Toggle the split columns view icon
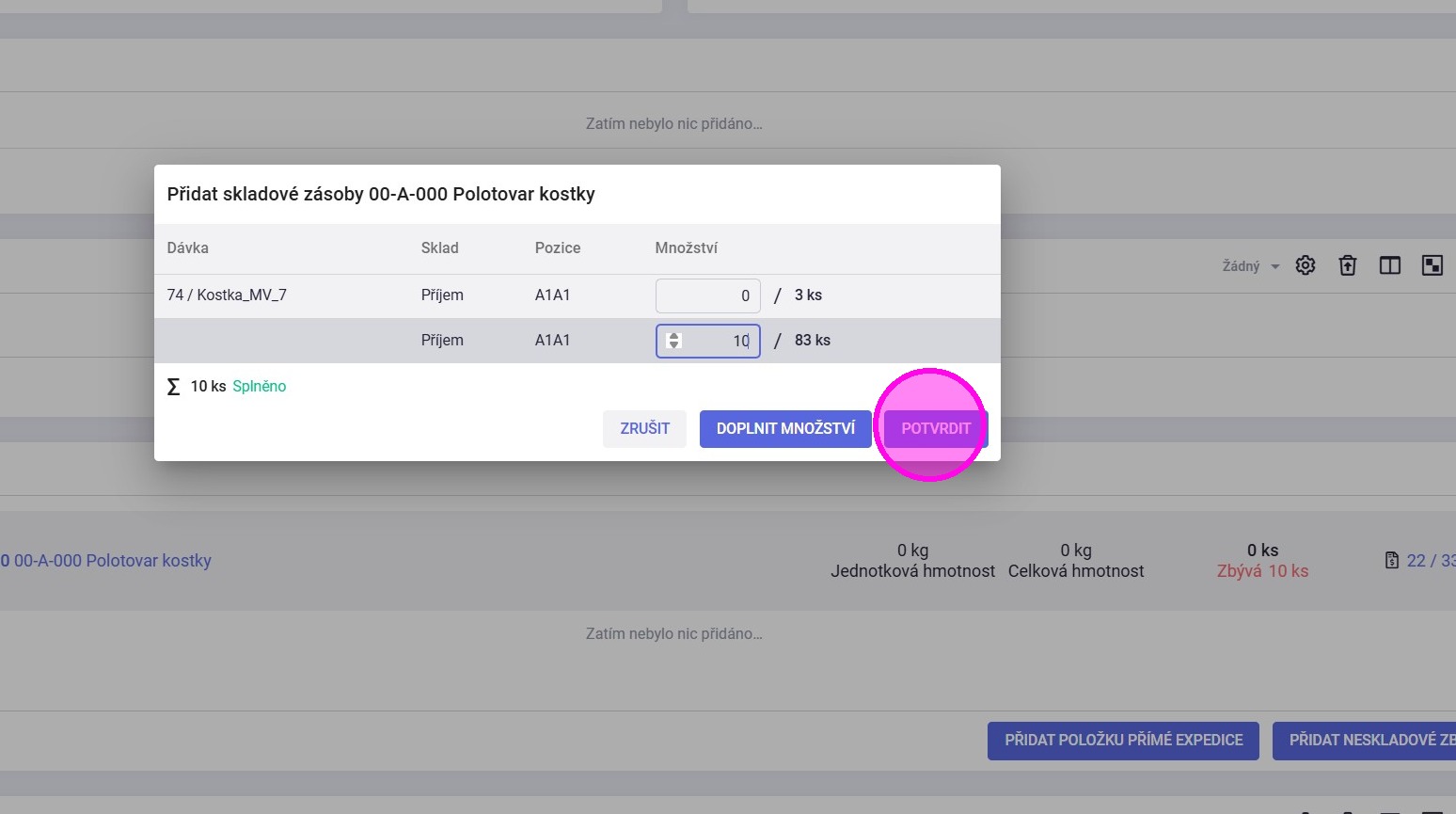Viewport: 1456px width, 814px height. click(1389, 265)
